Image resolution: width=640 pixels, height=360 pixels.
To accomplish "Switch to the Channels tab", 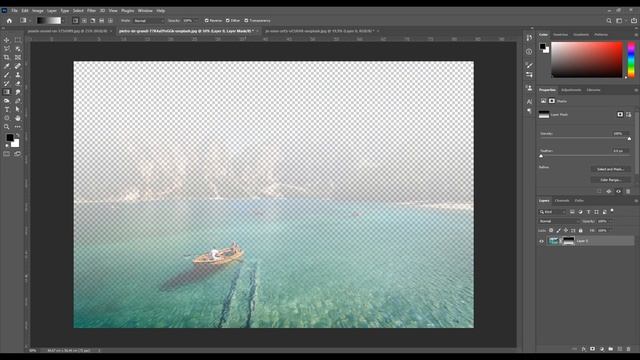I will 562,201.
